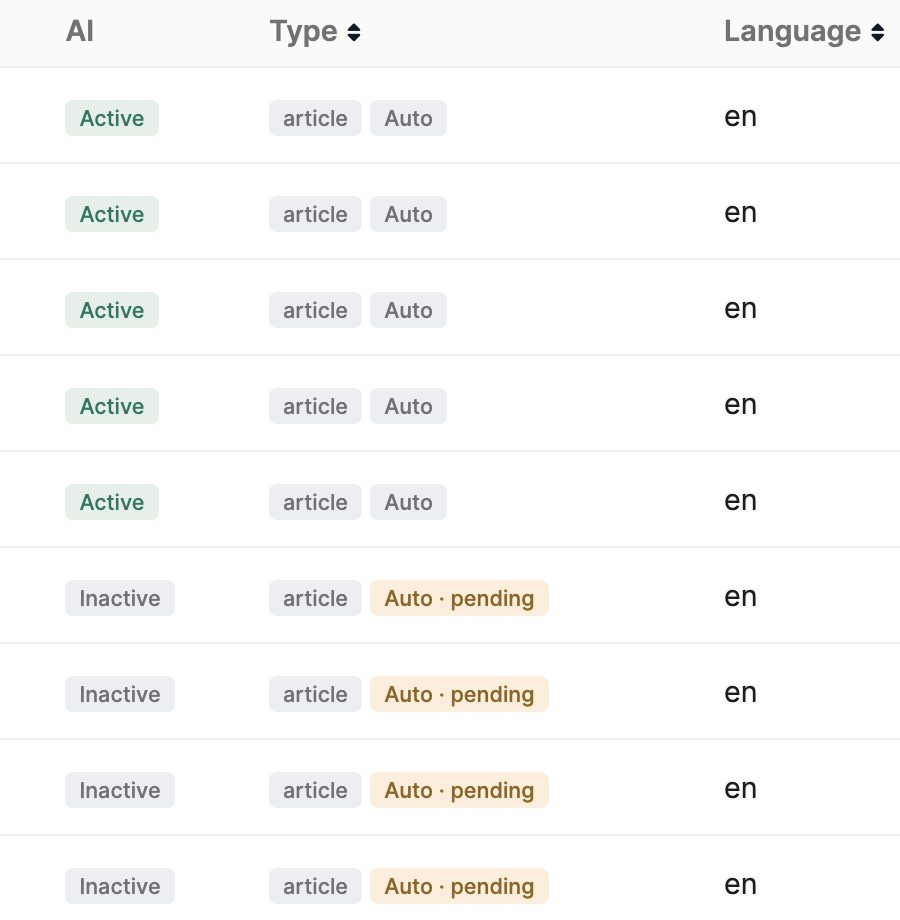Click the Auto tag in the second Active row
The height and width of the screenshot is (920, 900).
408,214
